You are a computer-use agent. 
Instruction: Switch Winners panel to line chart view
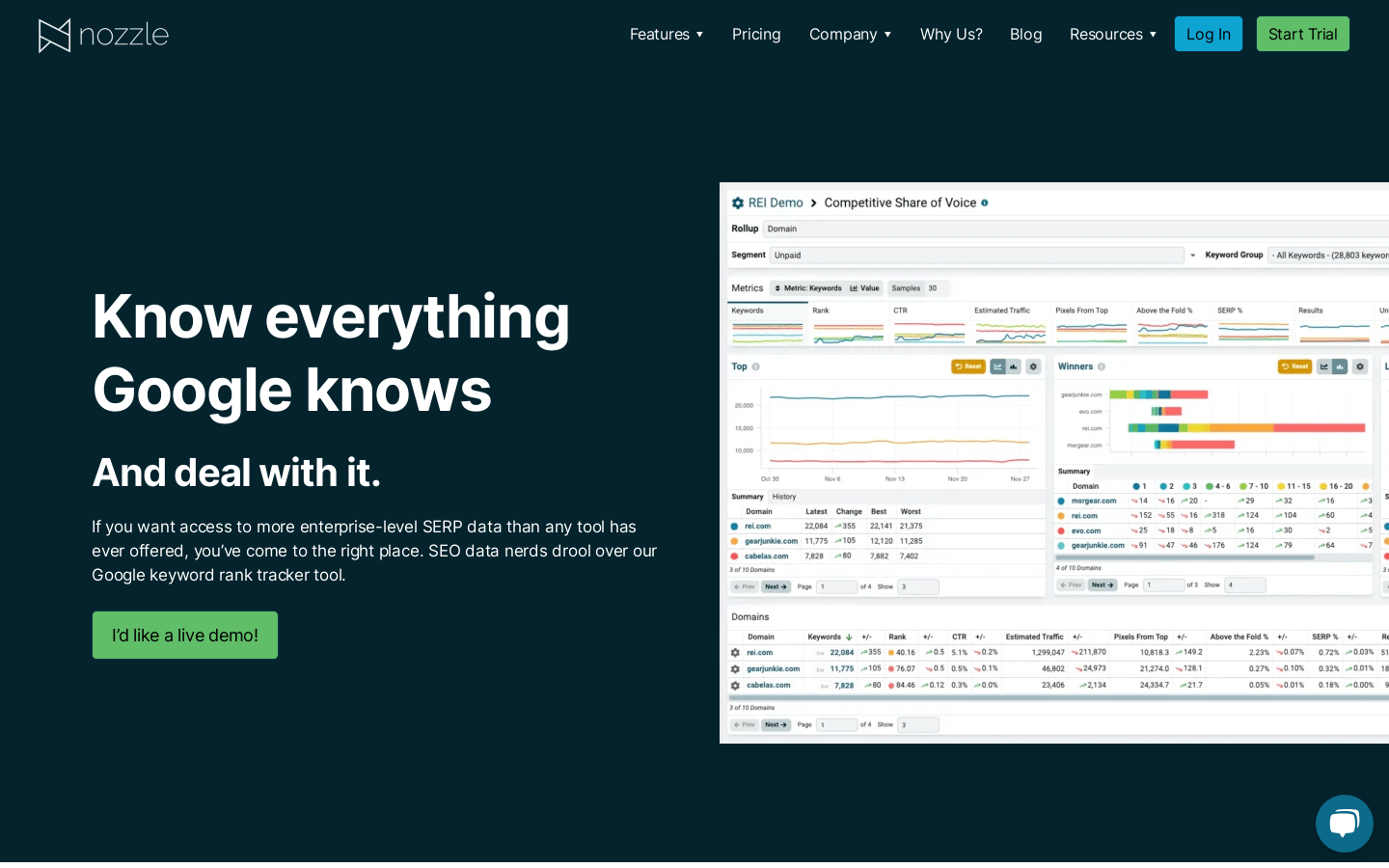1325,366
